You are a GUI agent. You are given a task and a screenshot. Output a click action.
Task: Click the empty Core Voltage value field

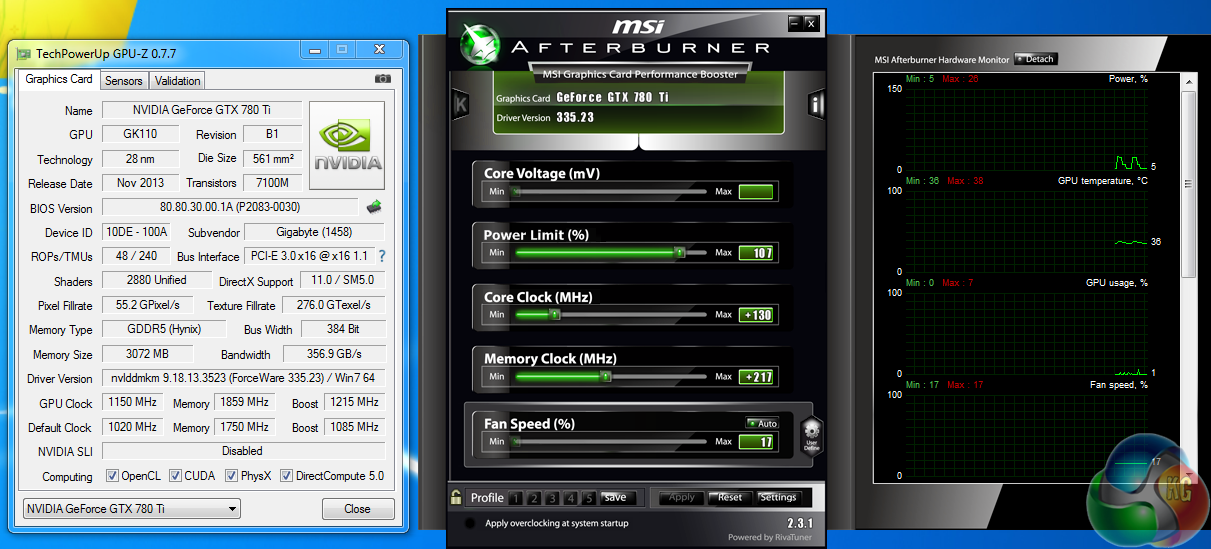756,191
